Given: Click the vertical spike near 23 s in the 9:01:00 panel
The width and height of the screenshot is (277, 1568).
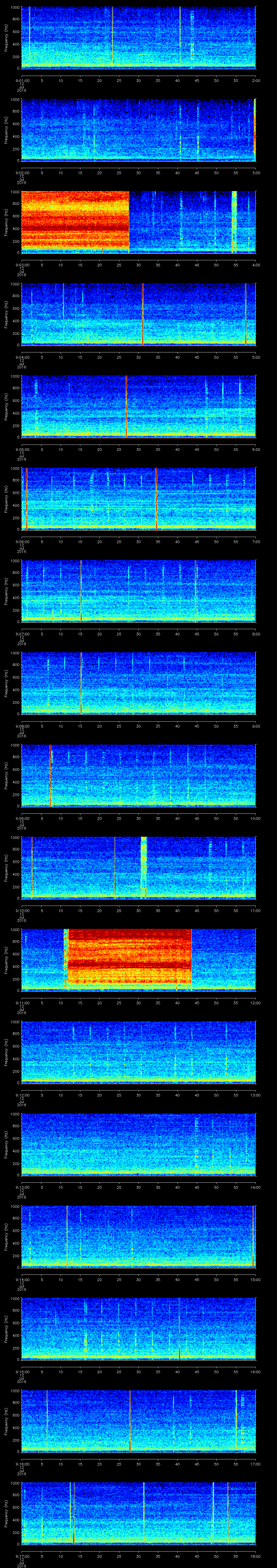Looking at the screenshot, I should 112,35.
